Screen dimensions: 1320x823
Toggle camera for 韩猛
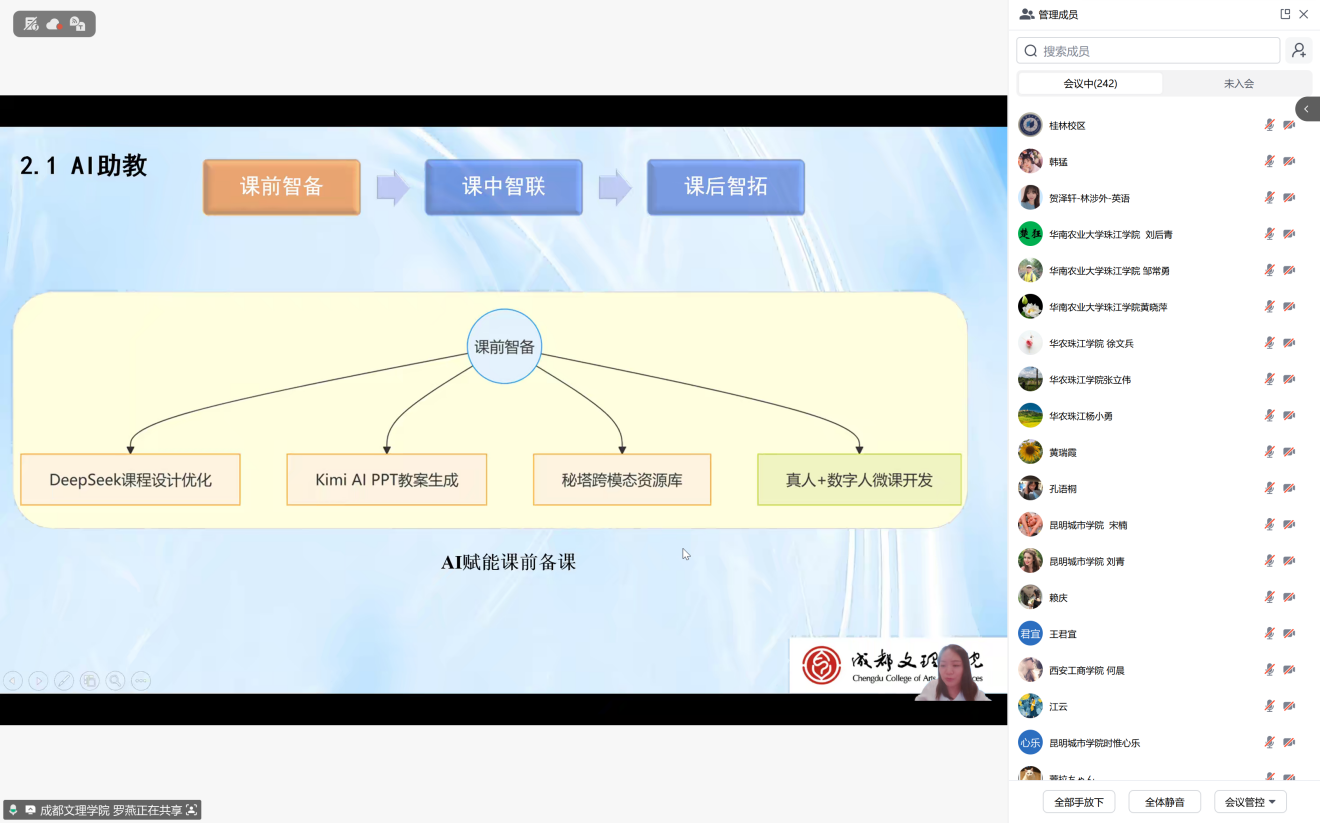click(x=1289, y=162)
